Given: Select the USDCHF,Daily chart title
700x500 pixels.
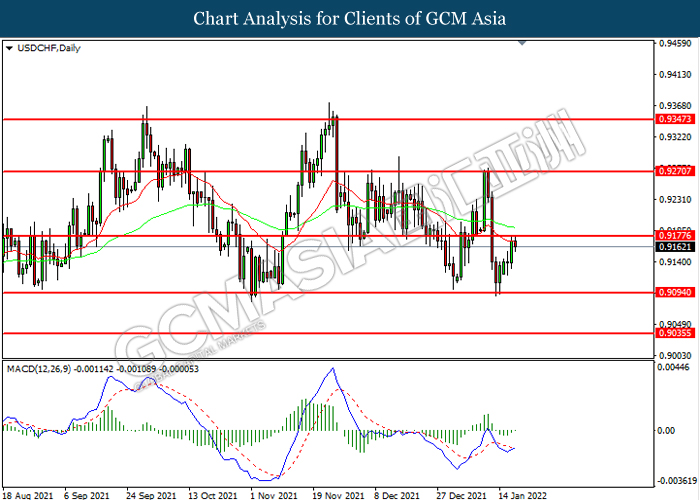Looking at the screenshot, I should (49, 48).
